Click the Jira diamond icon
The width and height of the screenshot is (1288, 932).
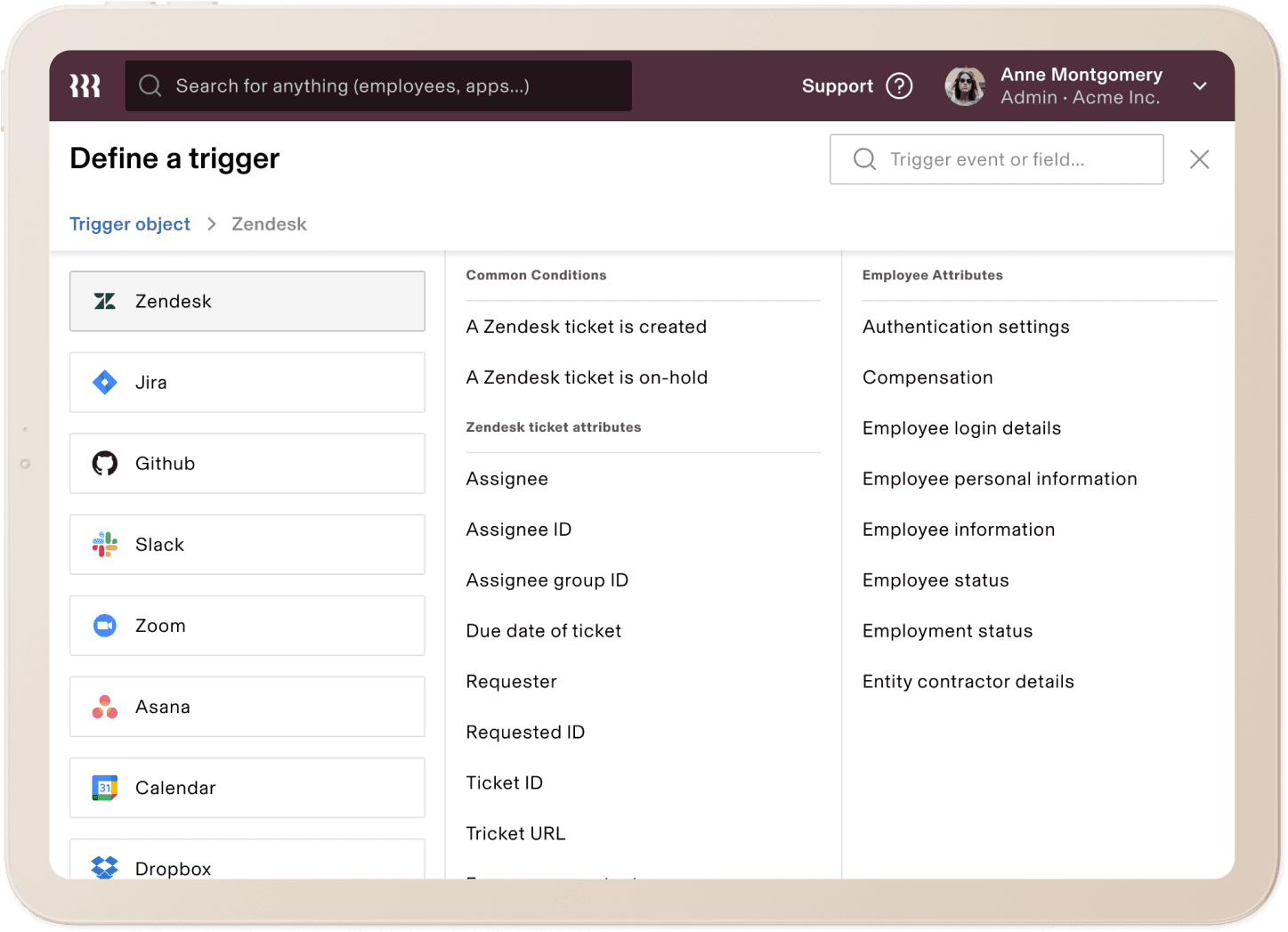click(104, 382)
